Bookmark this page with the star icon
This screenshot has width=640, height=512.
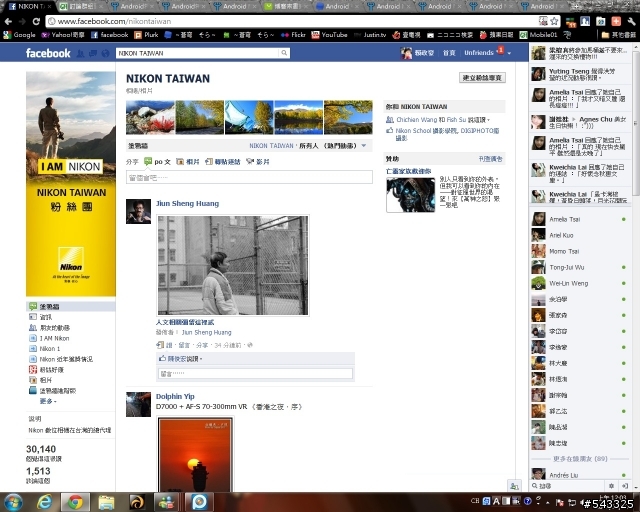click(x=554, y=21)
